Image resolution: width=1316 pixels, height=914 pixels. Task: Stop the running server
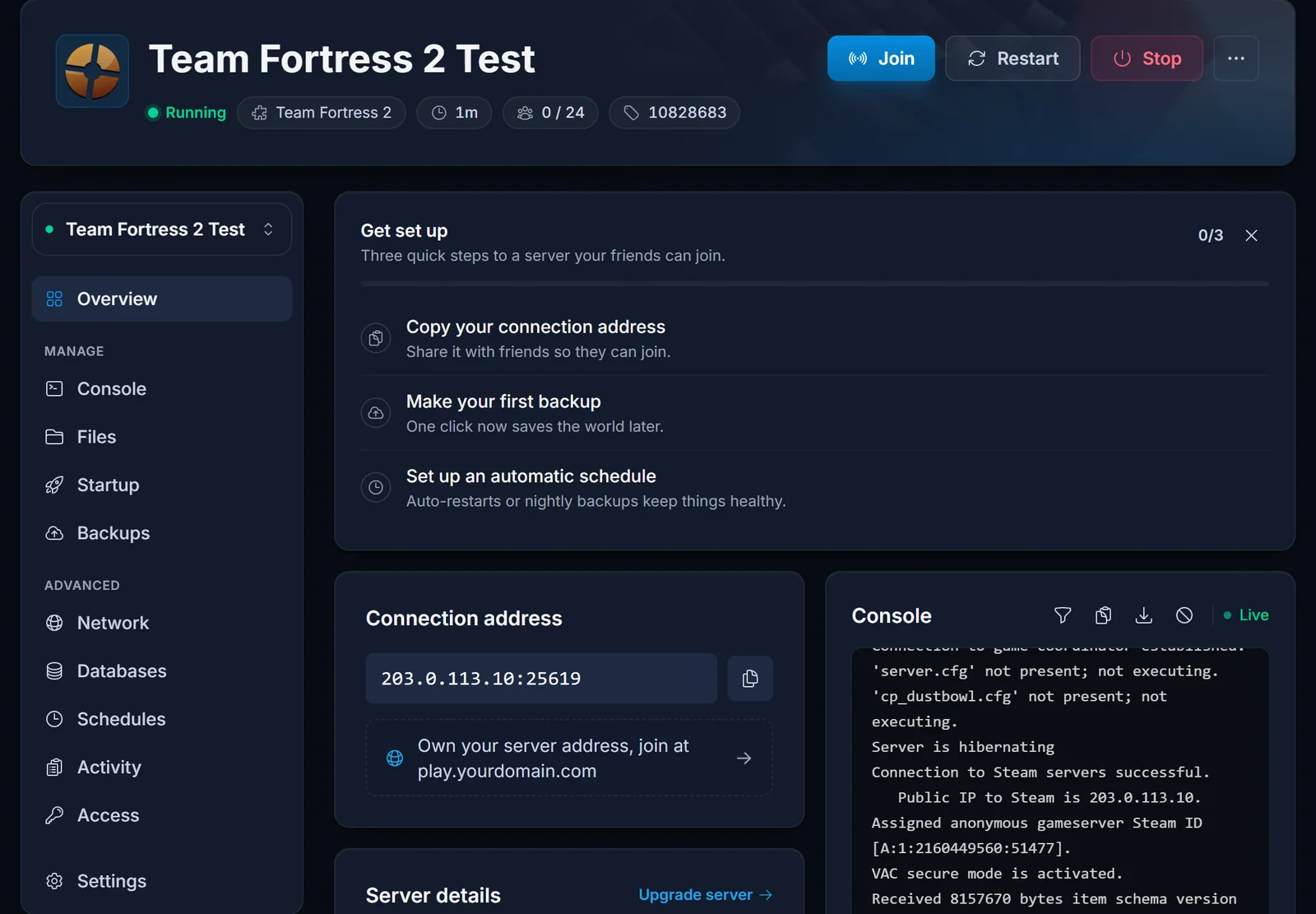pos(1147,58)
